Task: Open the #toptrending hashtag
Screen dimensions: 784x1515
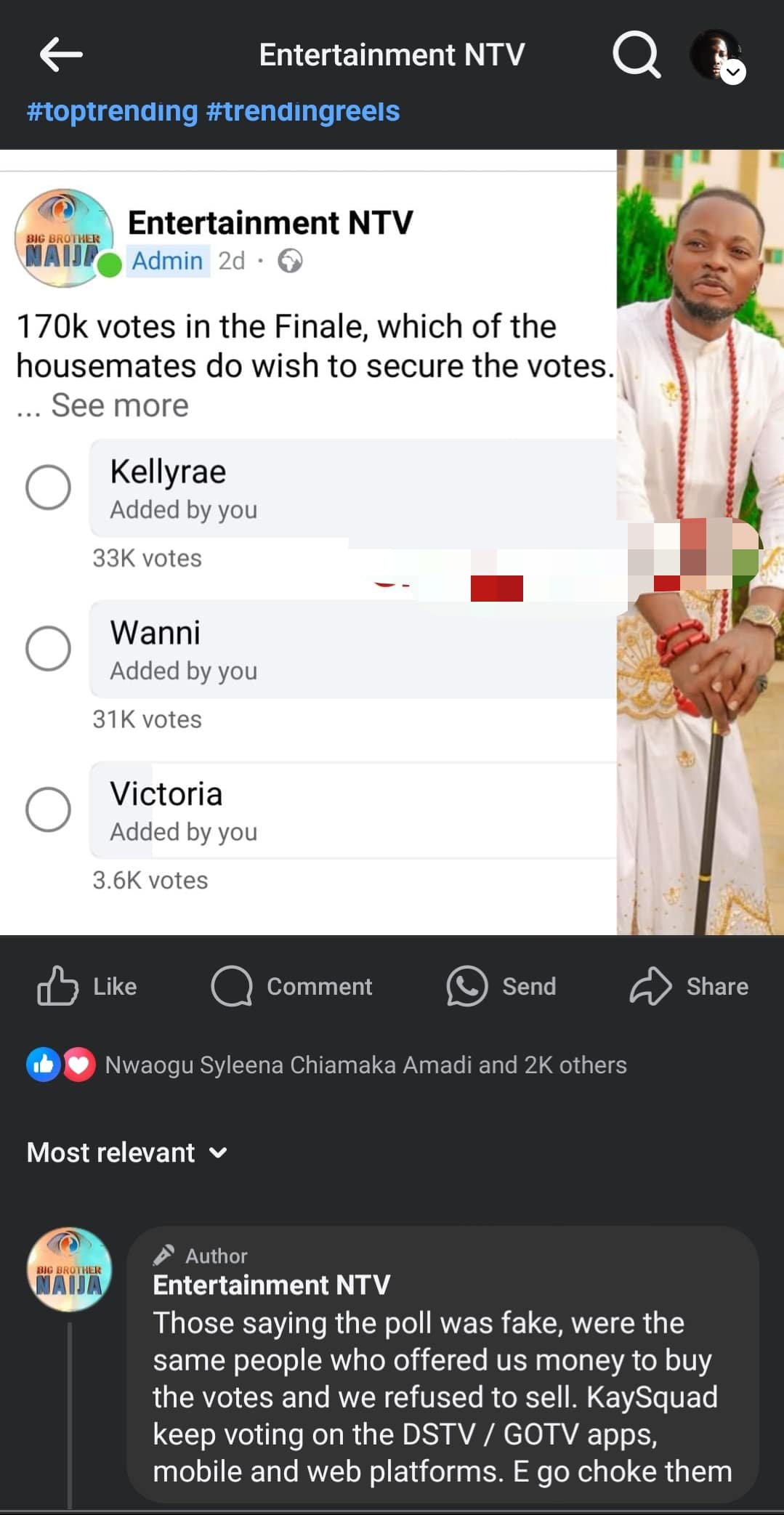Action: [x=112, y=111]
